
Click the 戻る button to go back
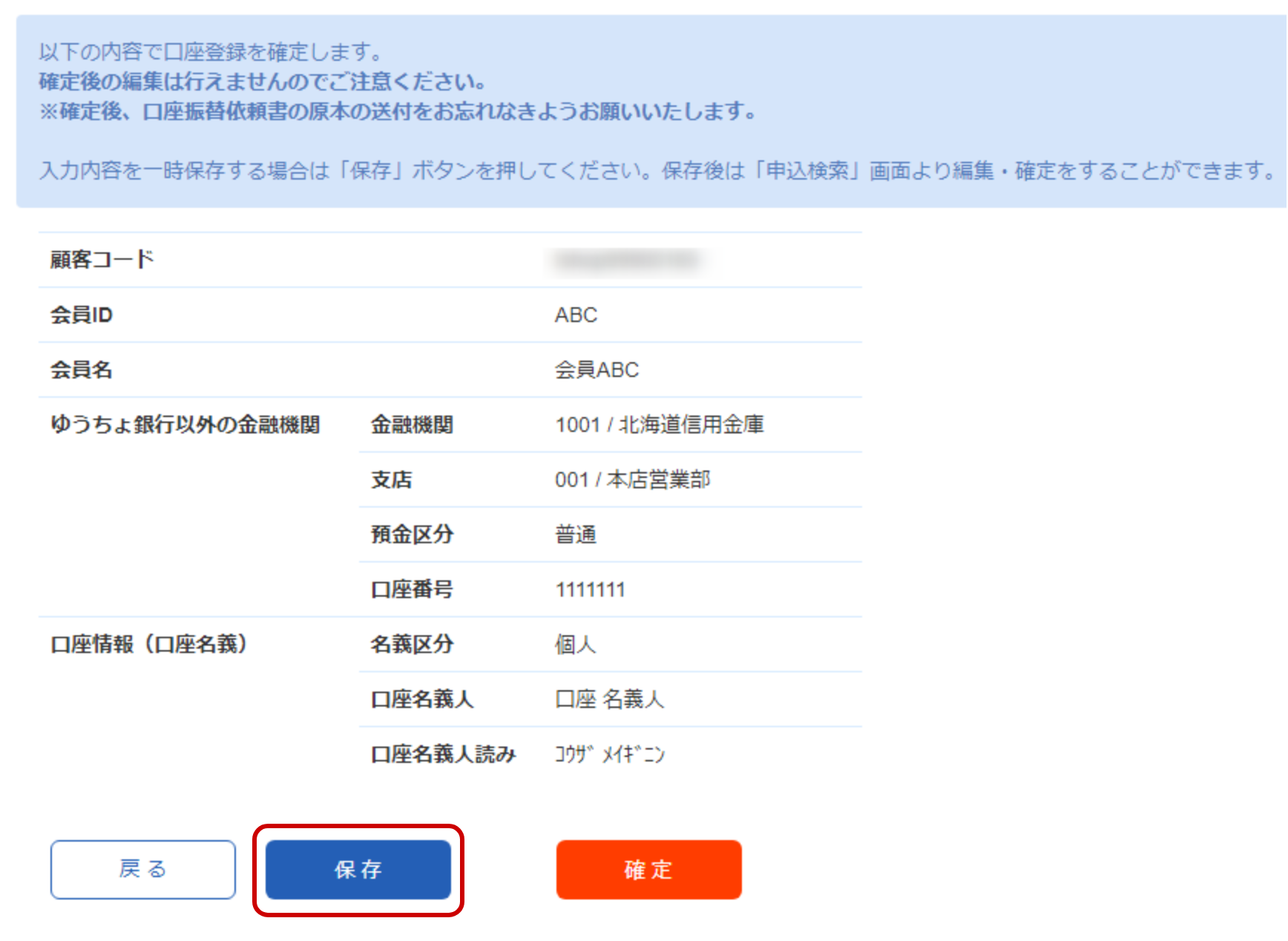click(142, 869)
